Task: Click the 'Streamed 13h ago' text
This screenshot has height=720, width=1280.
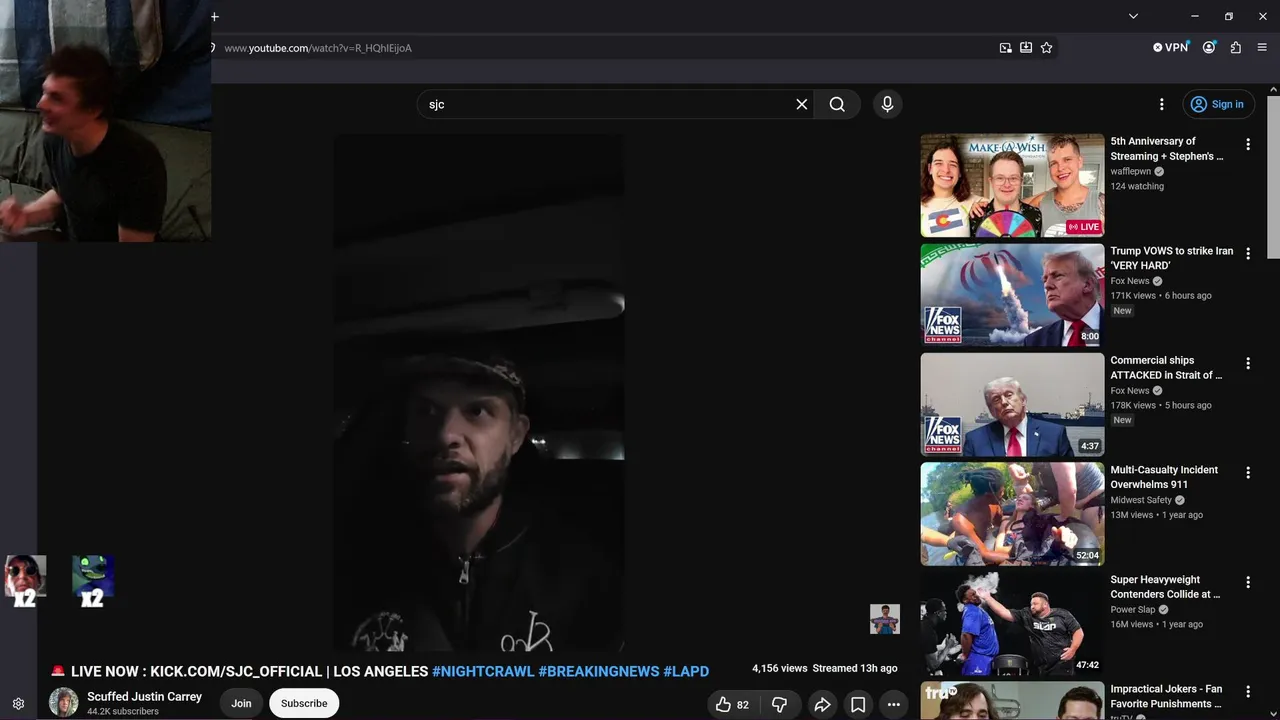Action: pos(855,668)
